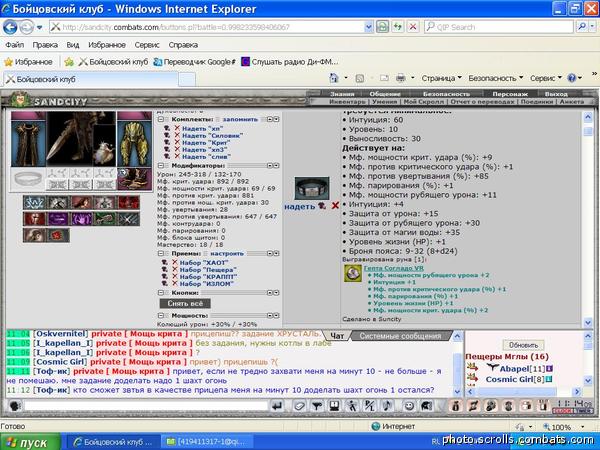
Task: Click the настроить link
Action: (x=227, y=253)
